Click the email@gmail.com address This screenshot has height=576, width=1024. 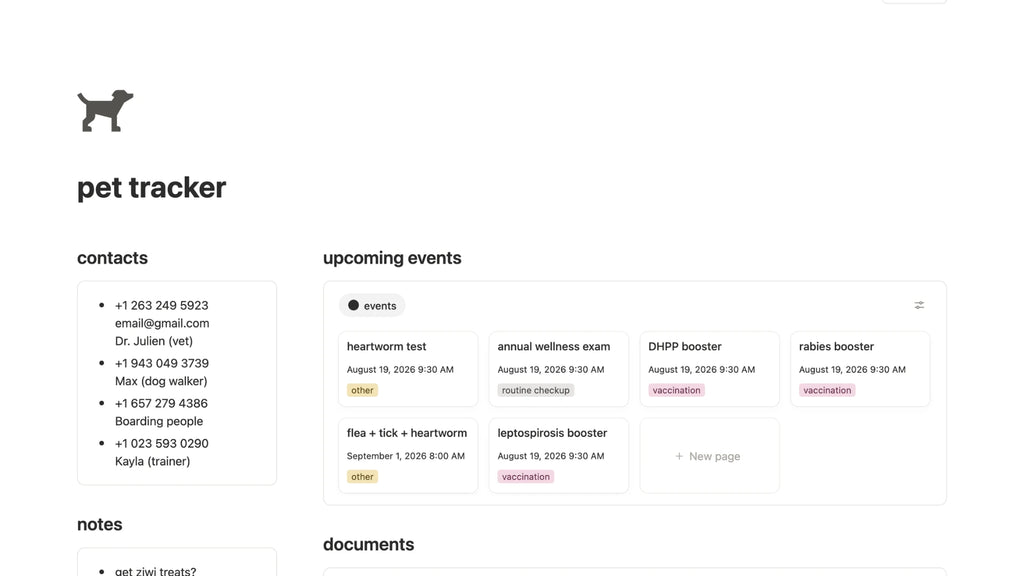click(x=162, y=323)
